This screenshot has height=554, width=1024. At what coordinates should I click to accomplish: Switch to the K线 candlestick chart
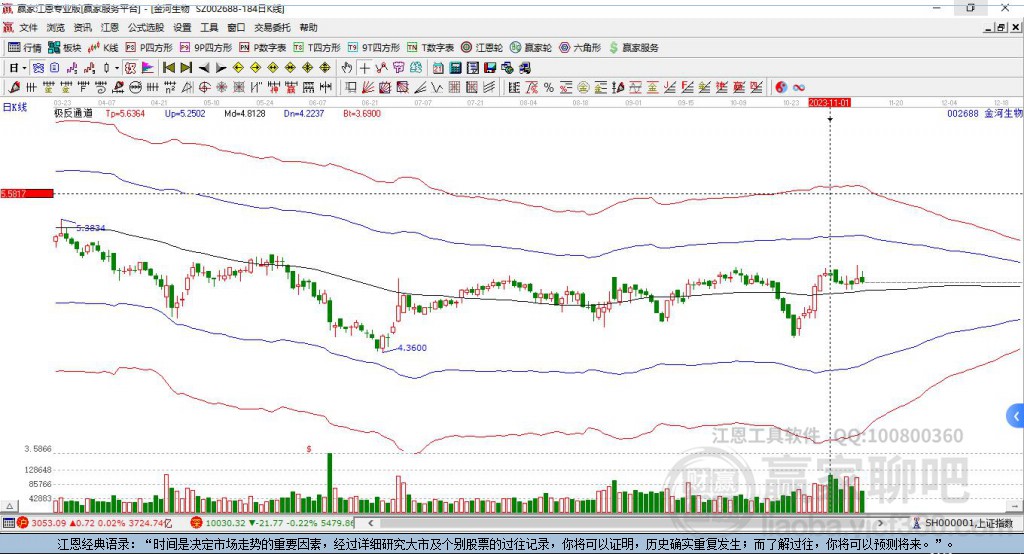[103, 48]
